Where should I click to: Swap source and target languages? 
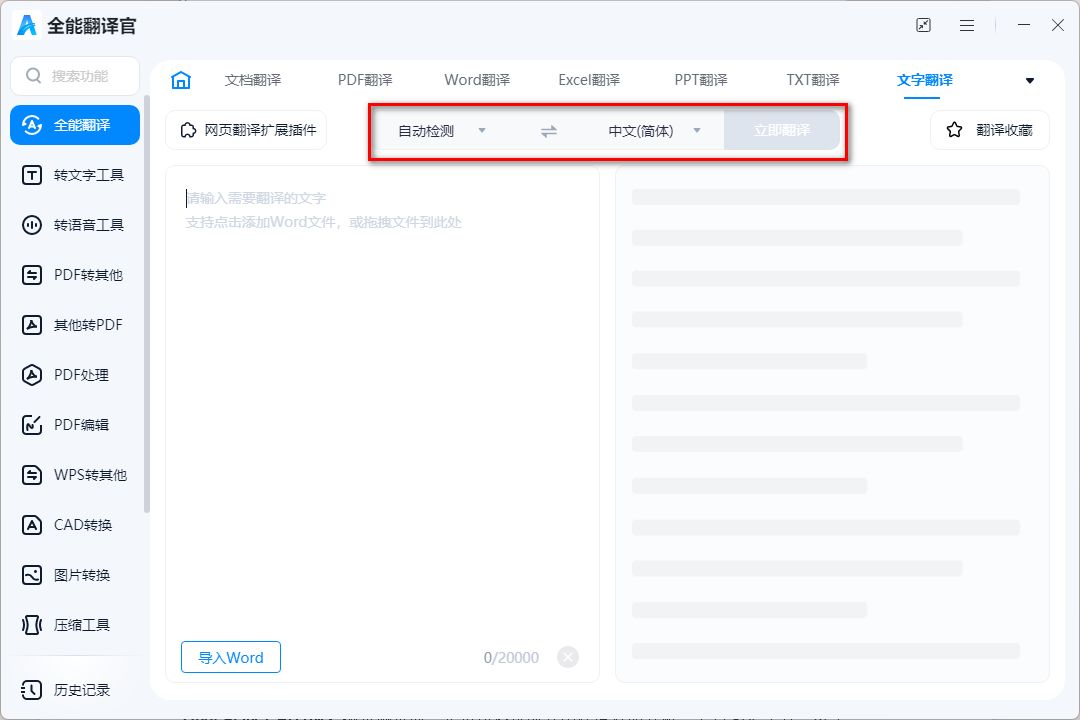pyautogui.click(x=548, y=130)
